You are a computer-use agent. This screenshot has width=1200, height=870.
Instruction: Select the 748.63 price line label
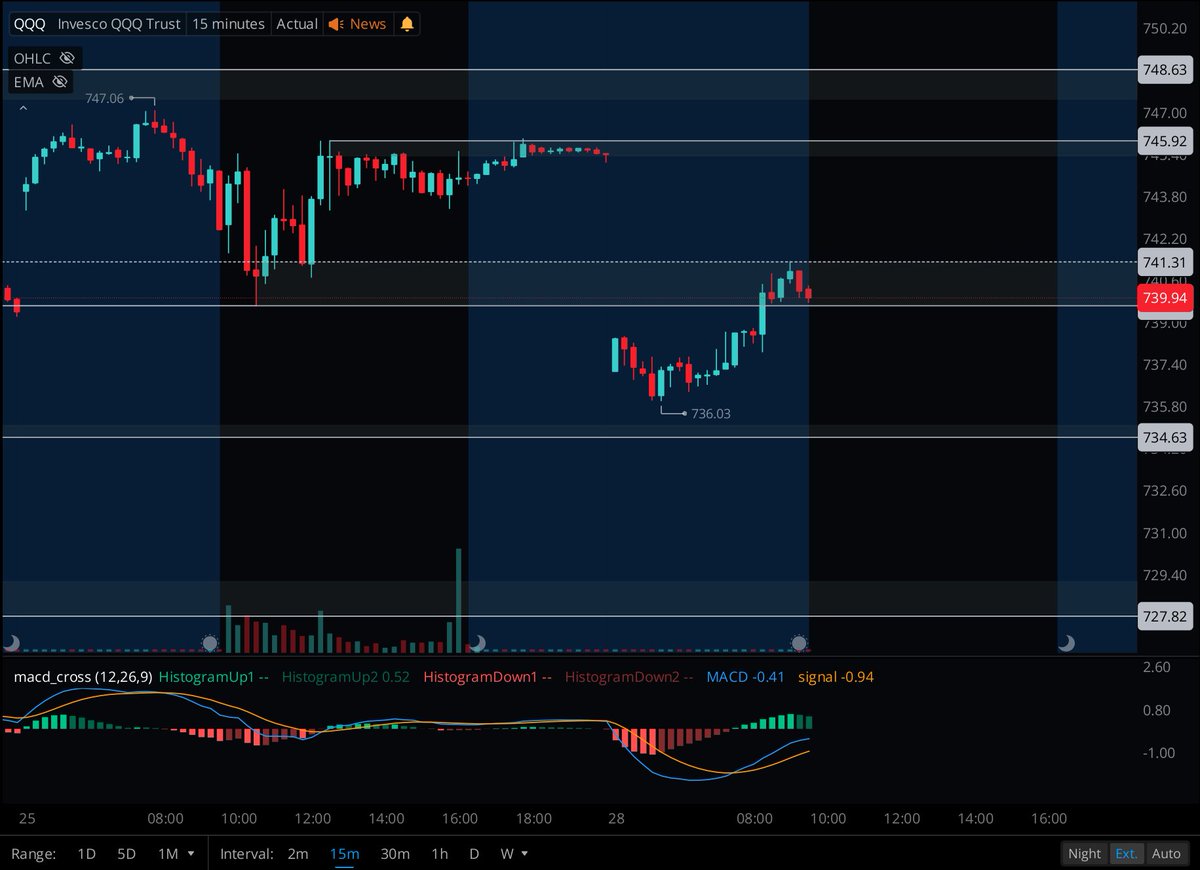click(x=1164, y=69)
